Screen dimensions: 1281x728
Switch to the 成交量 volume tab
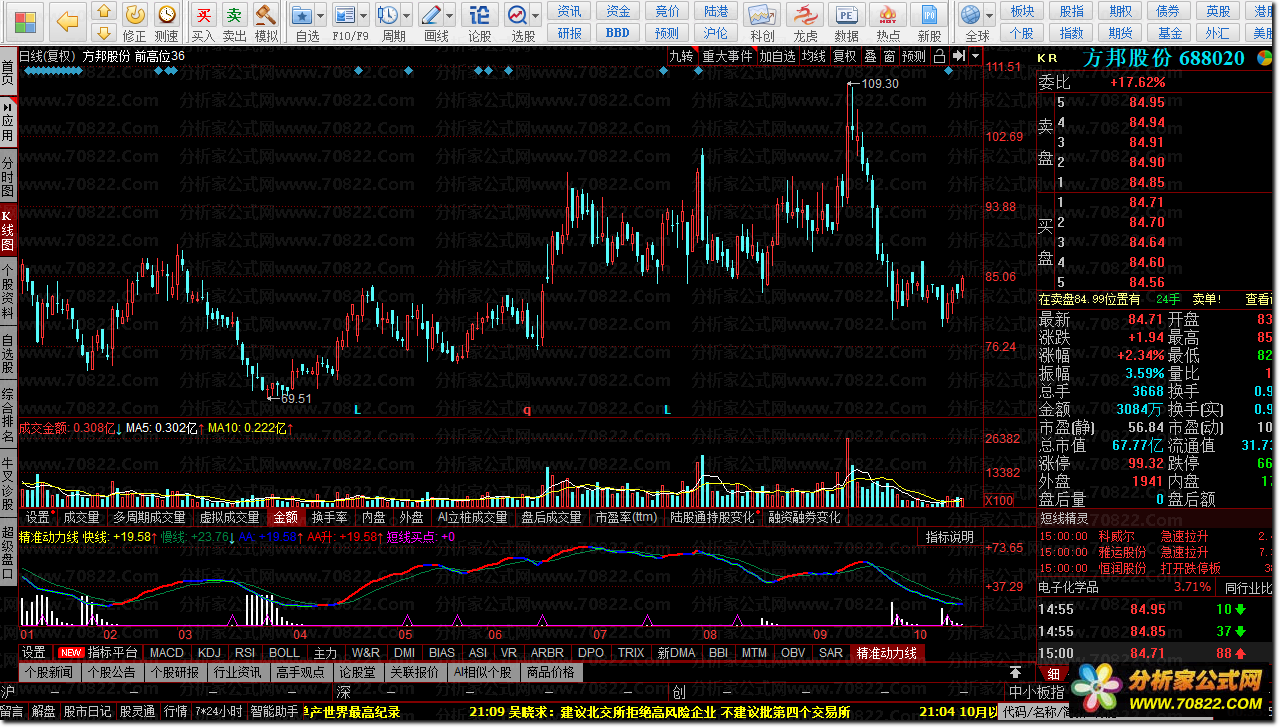tap(81, 517)
